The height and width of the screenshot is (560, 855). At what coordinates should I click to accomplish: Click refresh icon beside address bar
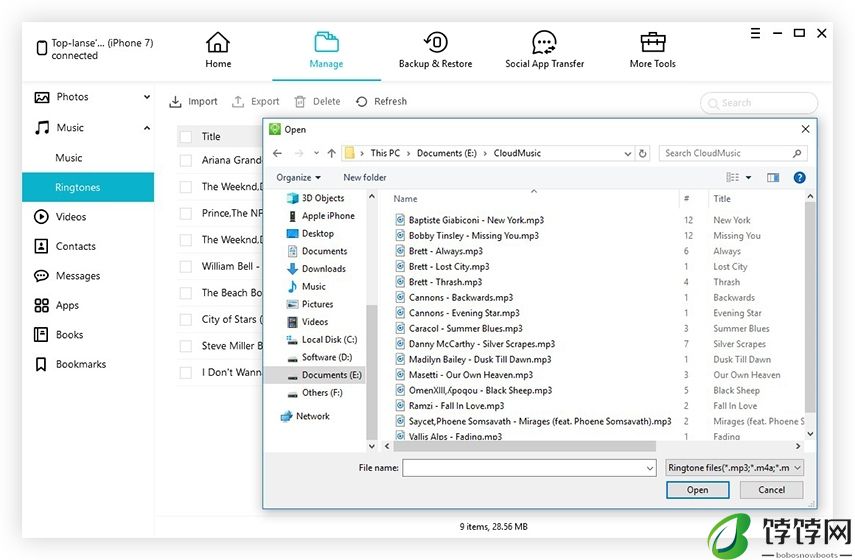643,154
